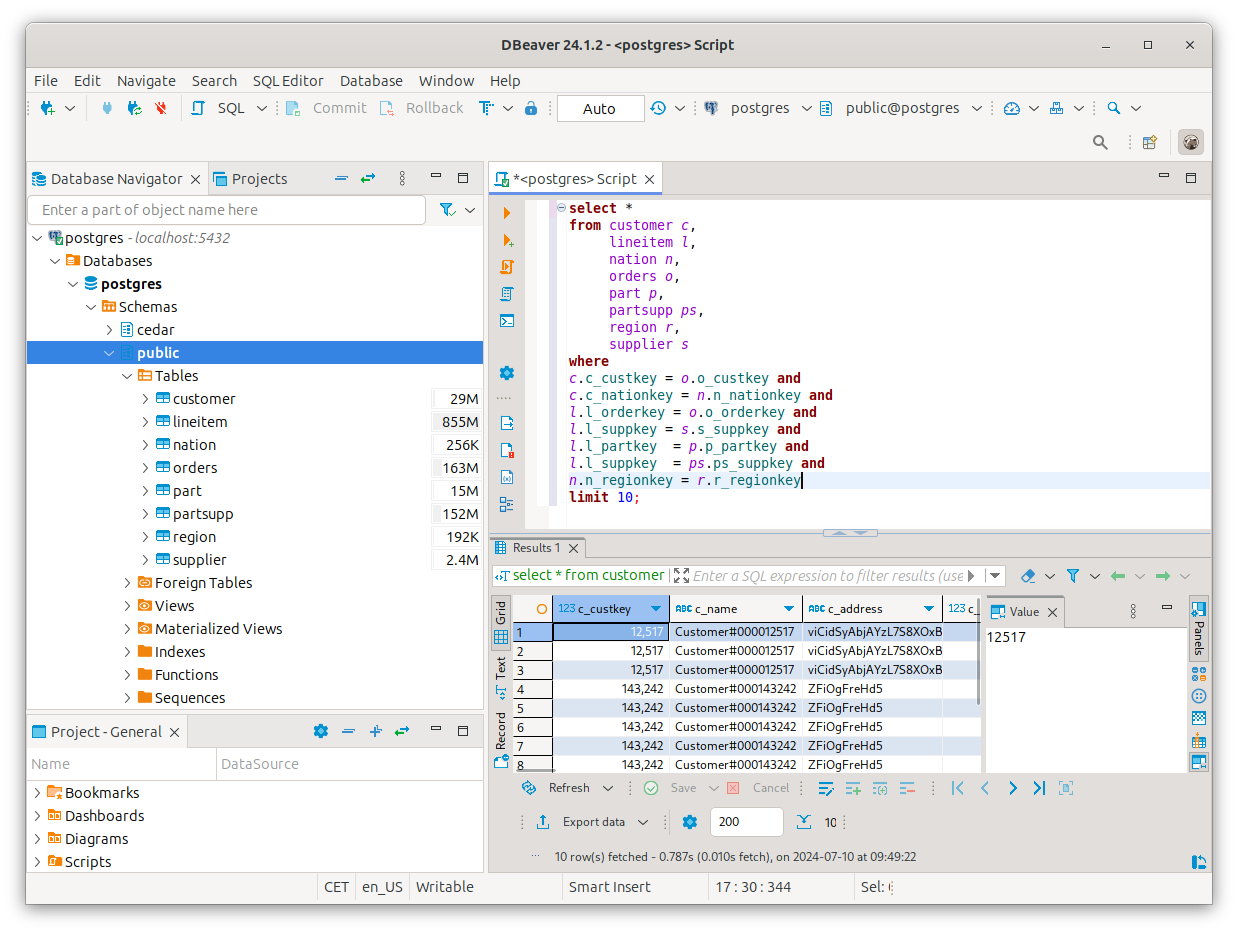Click the add row icon in results toolbar
Screen dimensions: 1238x933
(853, 788)
